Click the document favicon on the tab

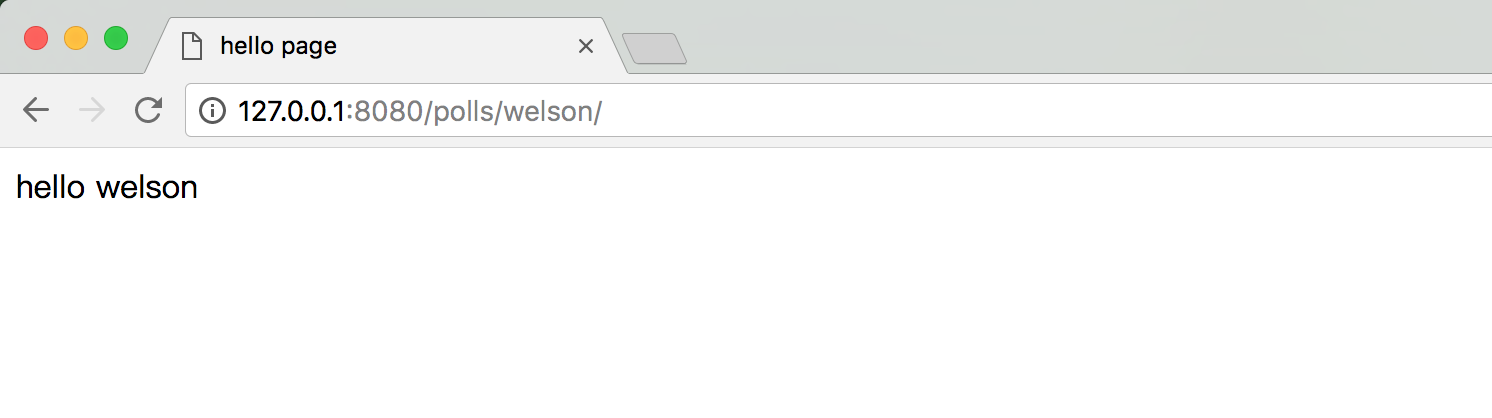[x=191, y=46]
